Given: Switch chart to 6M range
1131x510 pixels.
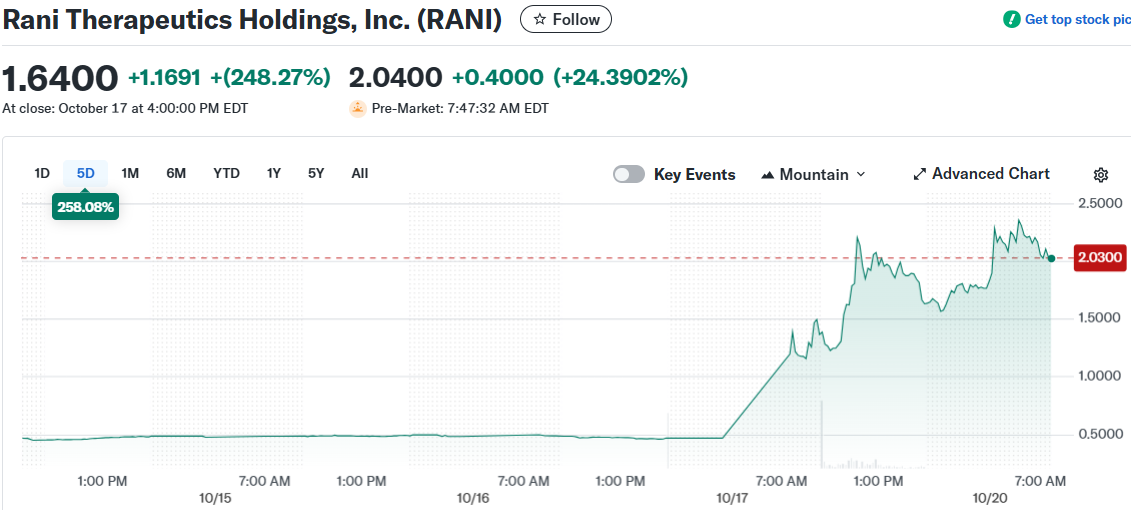Looking at the screenshot, I should (x=176, y=173).
